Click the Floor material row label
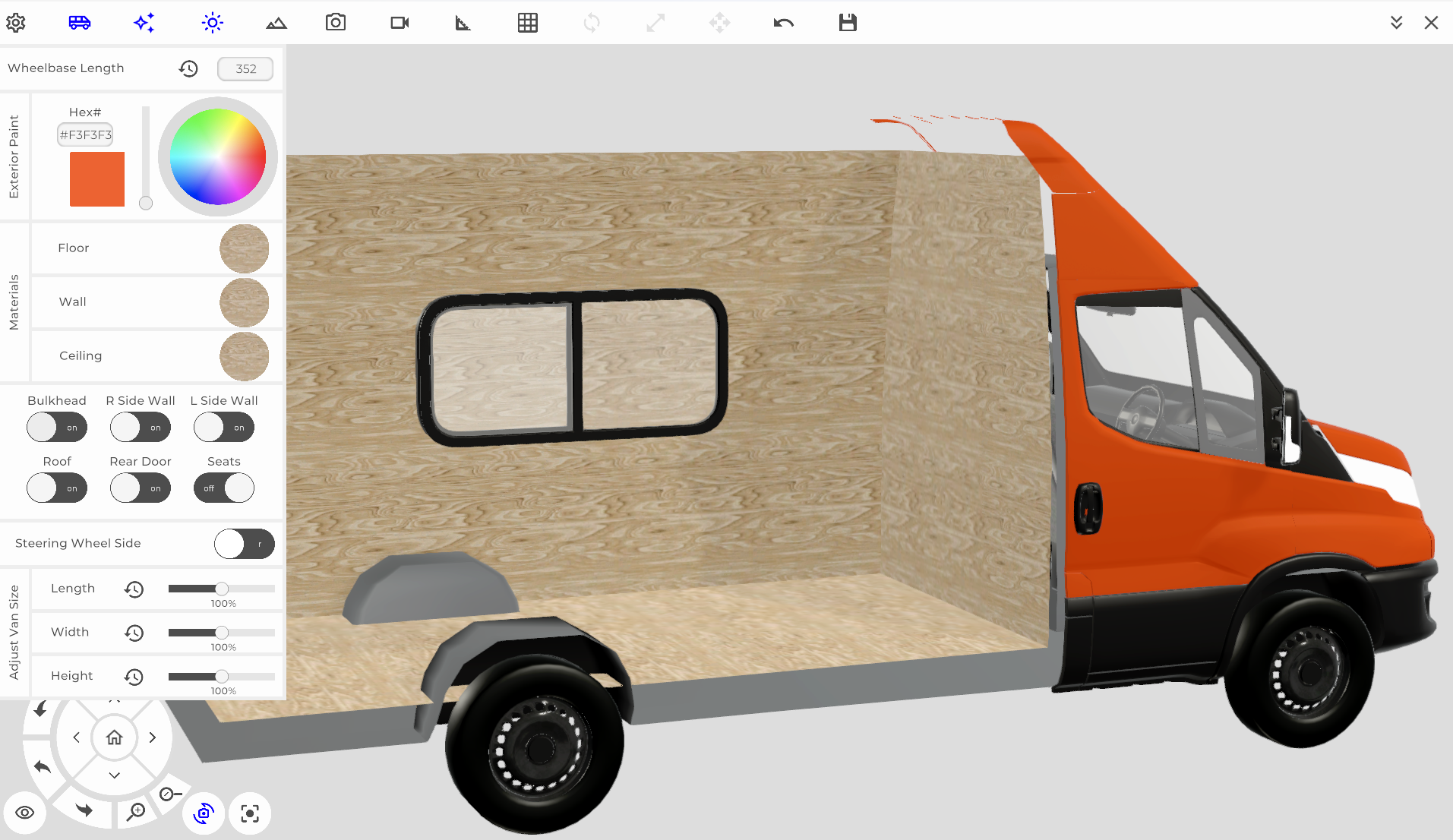 74,248
